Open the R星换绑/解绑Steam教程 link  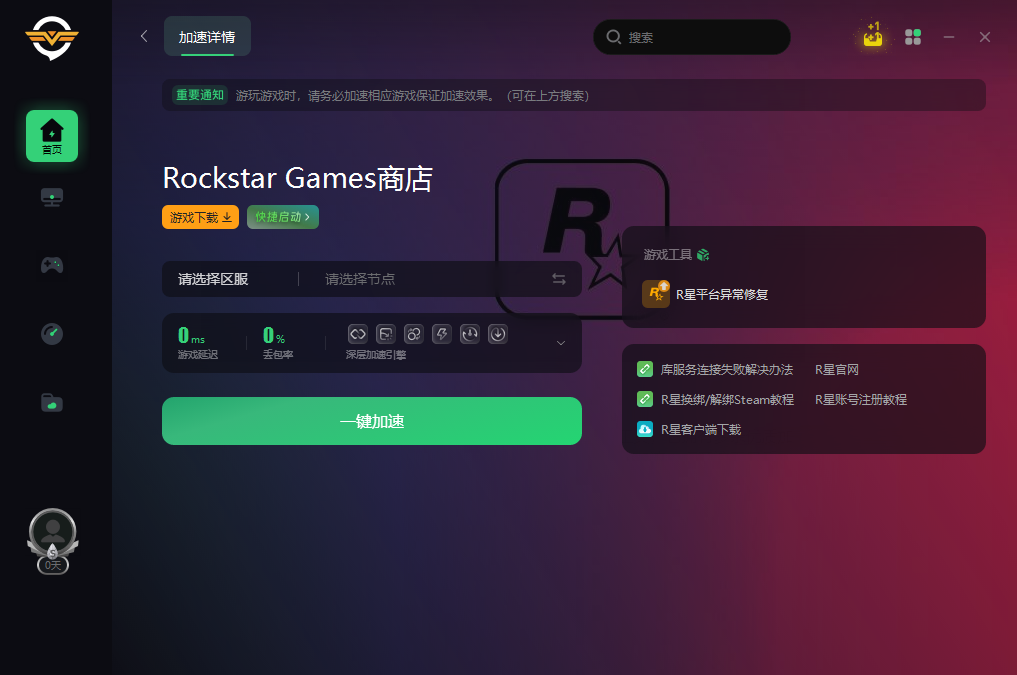(727, 399)
